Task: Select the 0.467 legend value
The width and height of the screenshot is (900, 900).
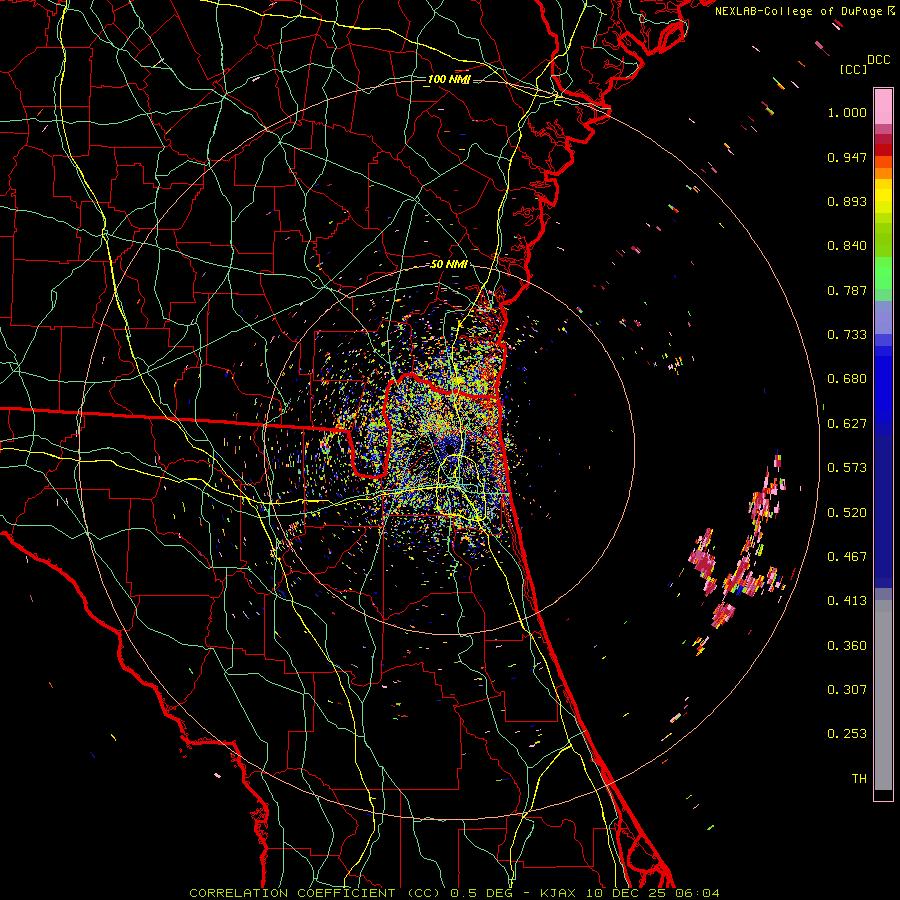Action: click(847, 557)
